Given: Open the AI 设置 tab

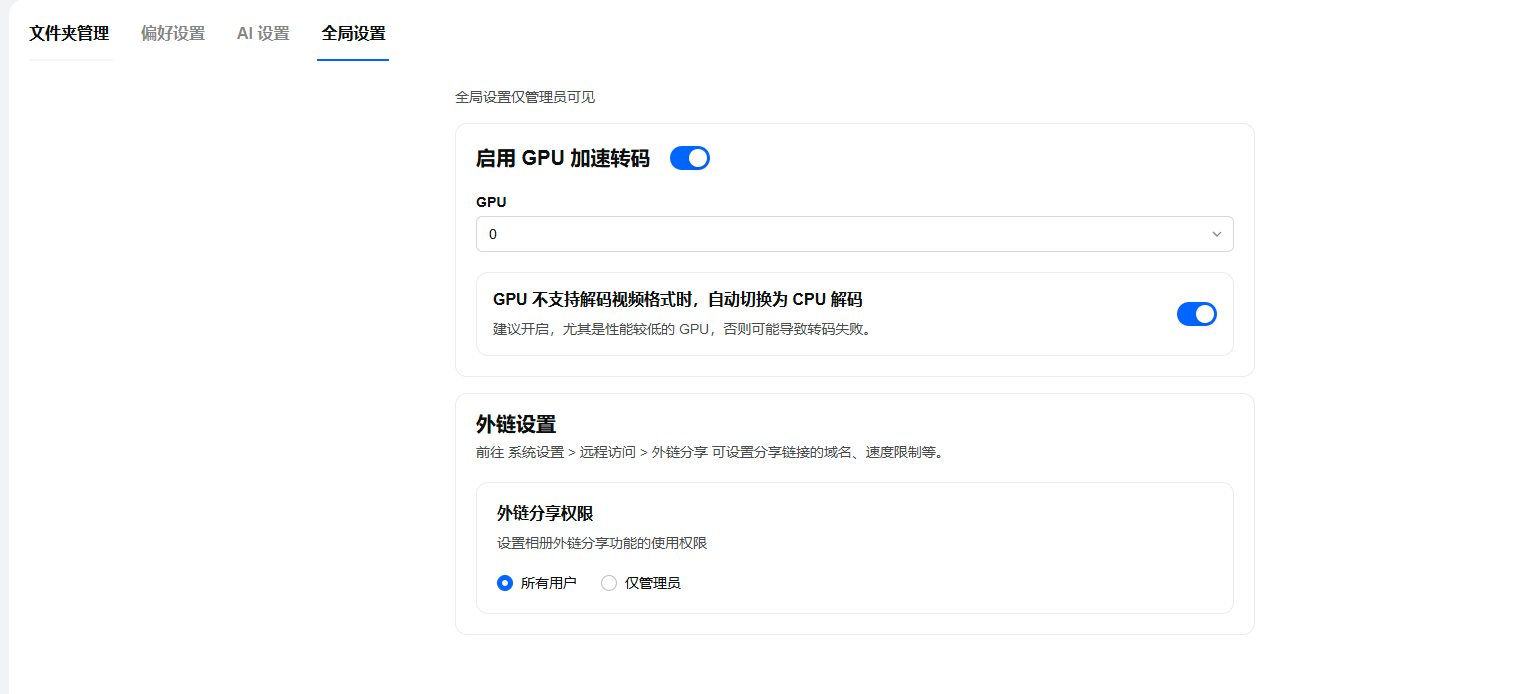Looking at the screenshot, I should click(263, 33).
